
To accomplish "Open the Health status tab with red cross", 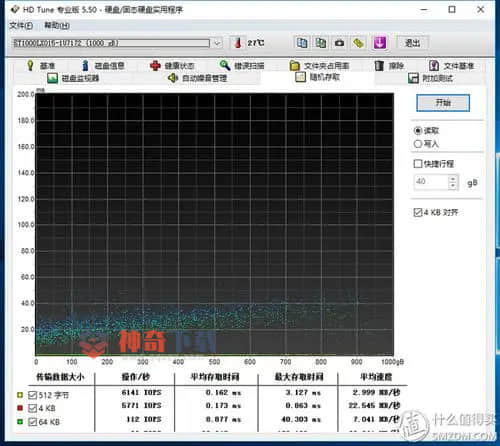I will point(172,66).
